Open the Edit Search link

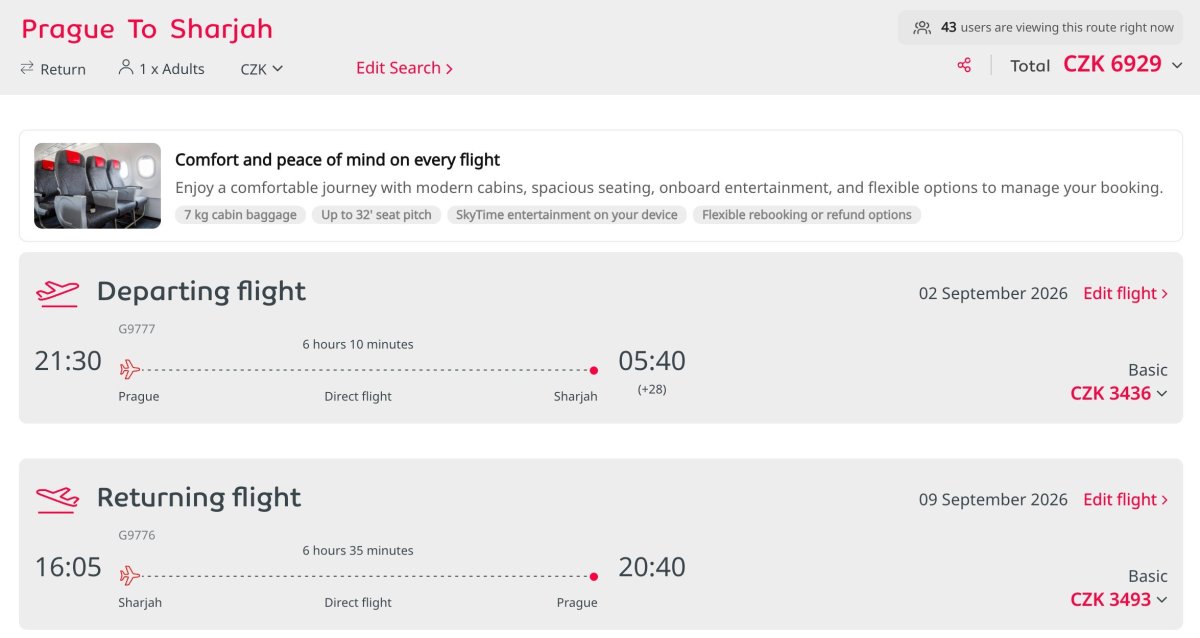click(405, 68)
